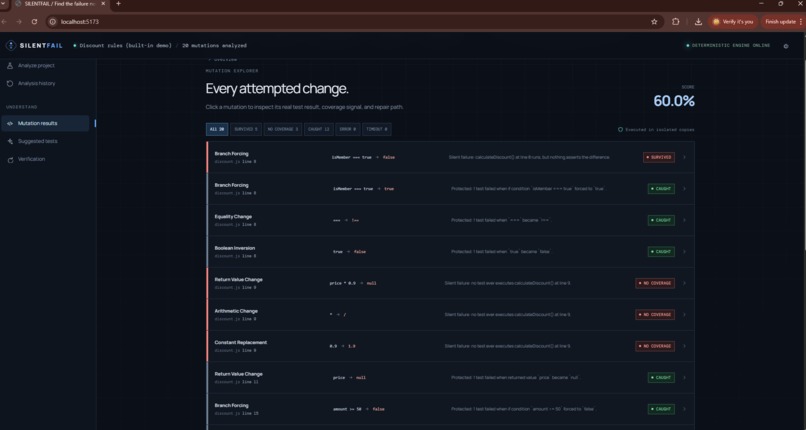
Task: Click the SilentFail logo icon
Action: coord(11,45)
